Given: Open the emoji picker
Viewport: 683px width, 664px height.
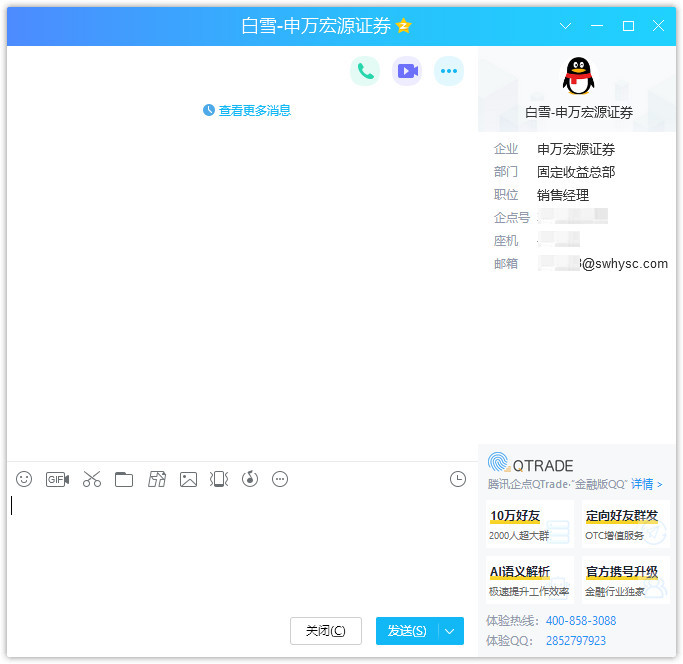Looking at the screenshot, I should pos(24,479).
